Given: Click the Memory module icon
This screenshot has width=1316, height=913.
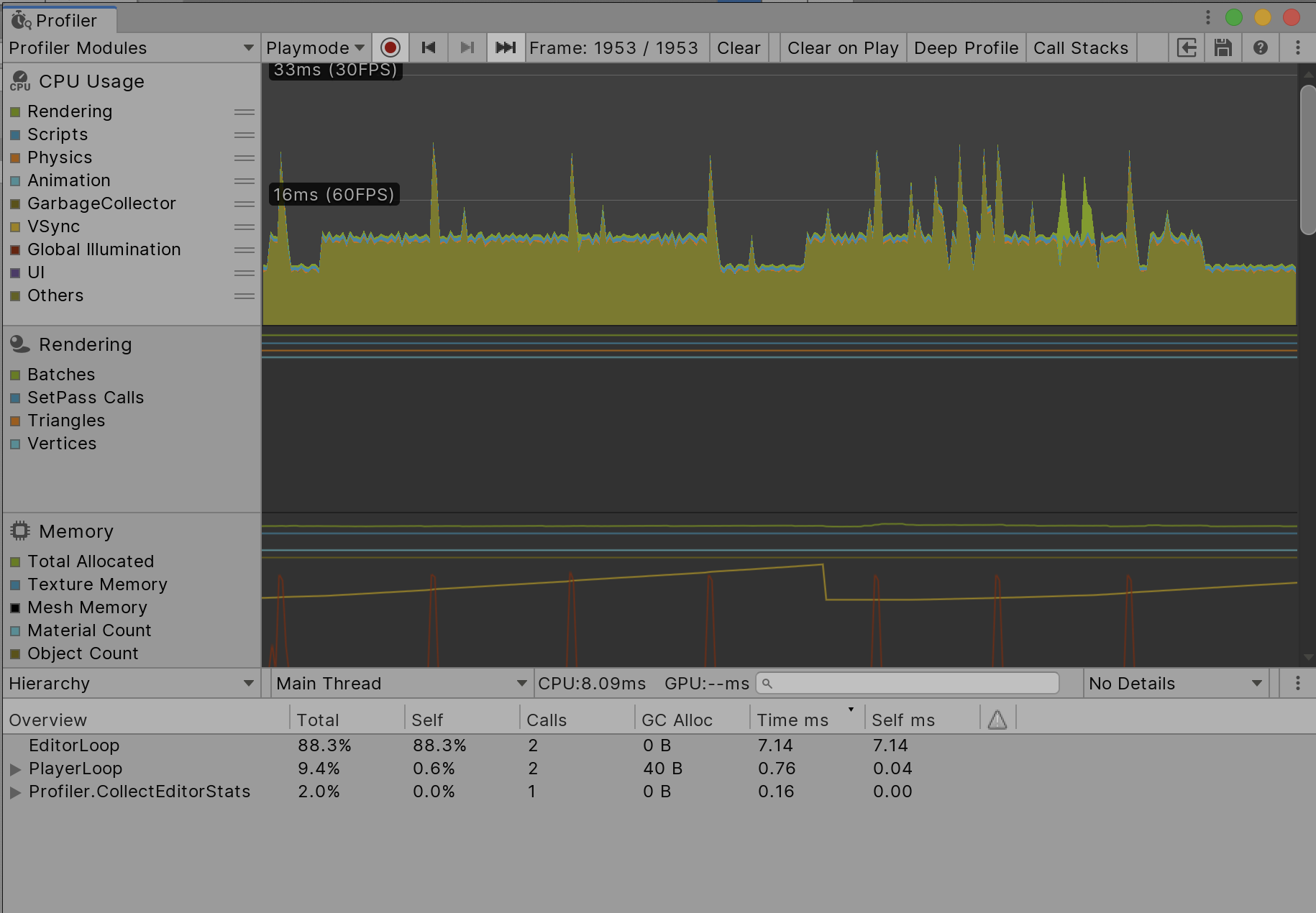Looking at the screenshot, I should (19, 531).
